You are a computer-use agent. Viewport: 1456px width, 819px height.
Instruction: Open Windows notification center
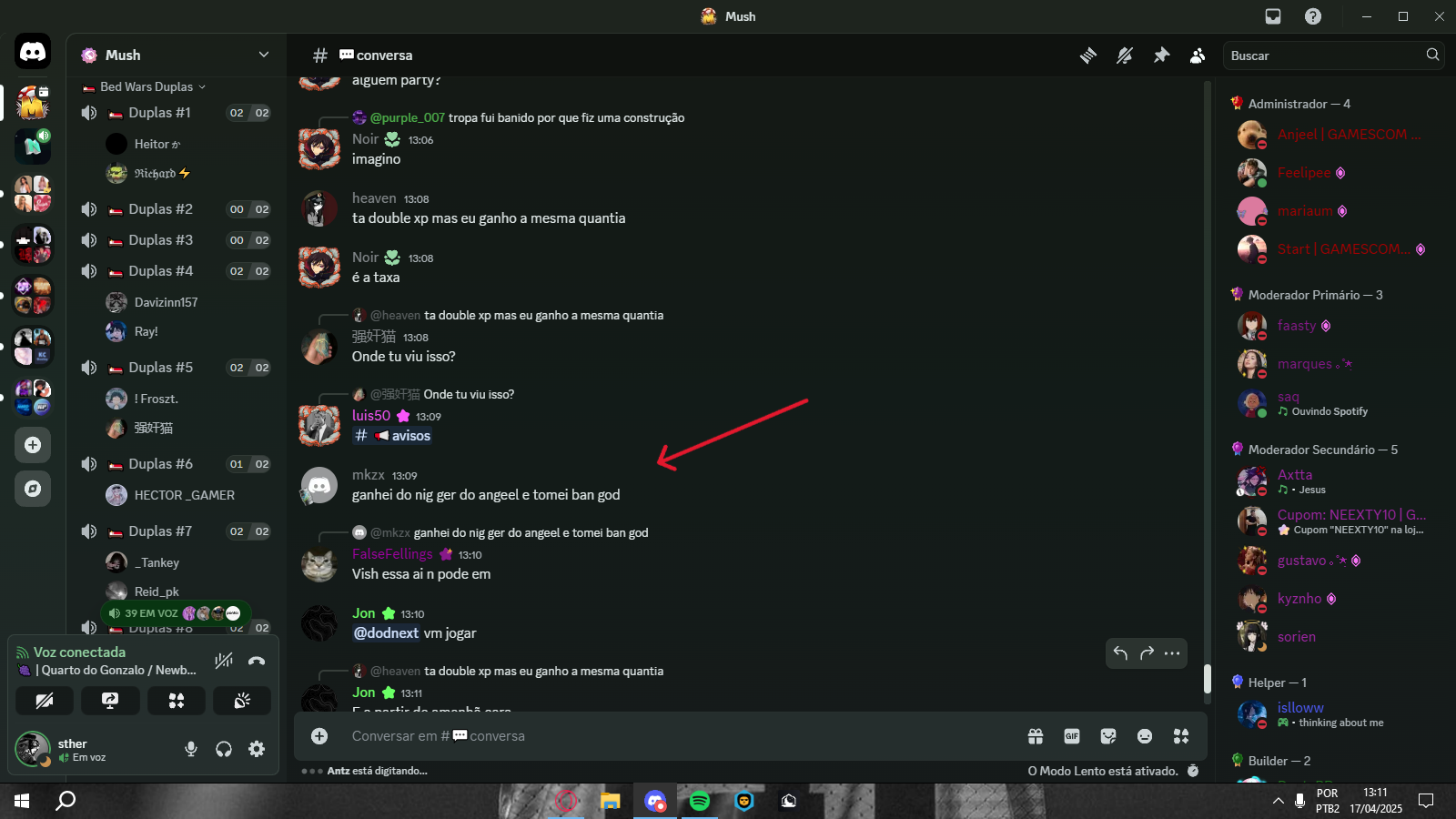click(x=1426, y=801)
